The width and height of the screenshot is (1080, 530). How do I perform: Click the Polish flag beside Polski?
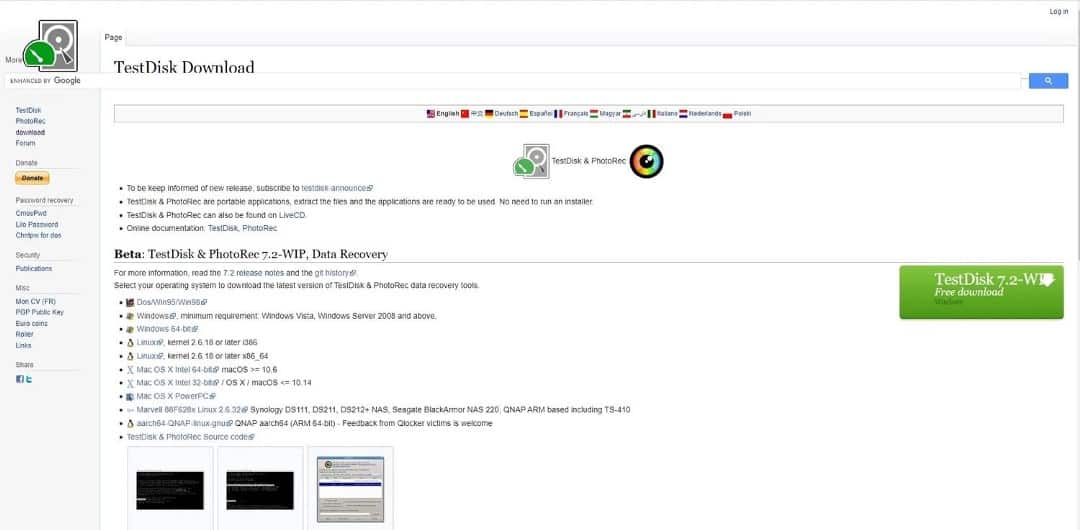727,114
